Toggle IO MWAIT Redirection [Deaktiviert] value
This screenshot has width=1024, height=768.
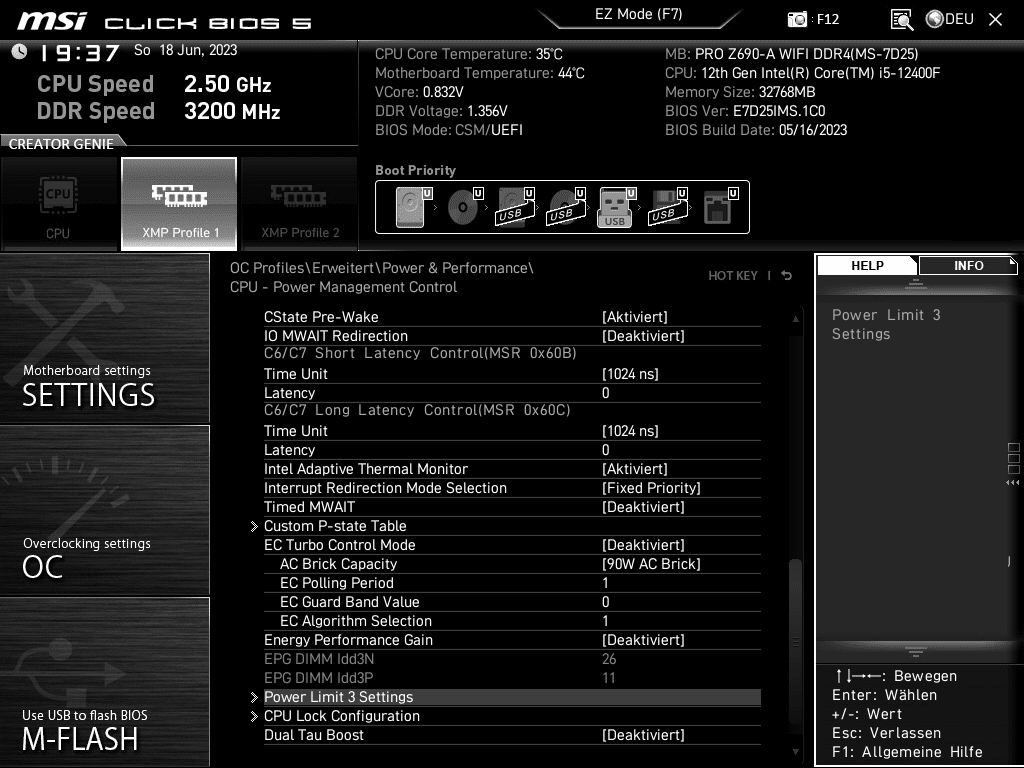click(x=643, y=336)
